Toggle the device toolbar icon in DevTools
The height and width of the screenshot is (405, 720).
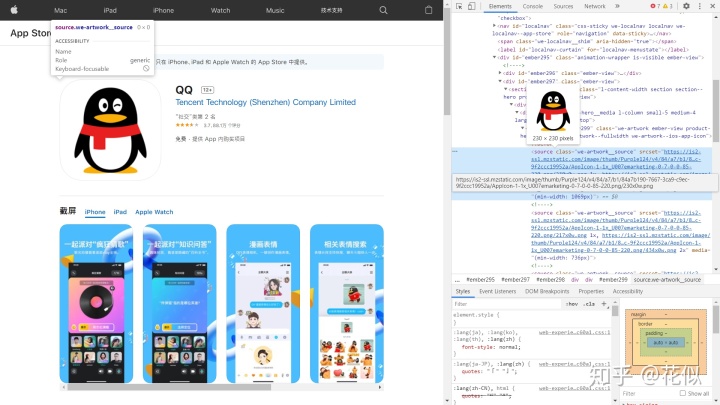(x=472, y=6)
